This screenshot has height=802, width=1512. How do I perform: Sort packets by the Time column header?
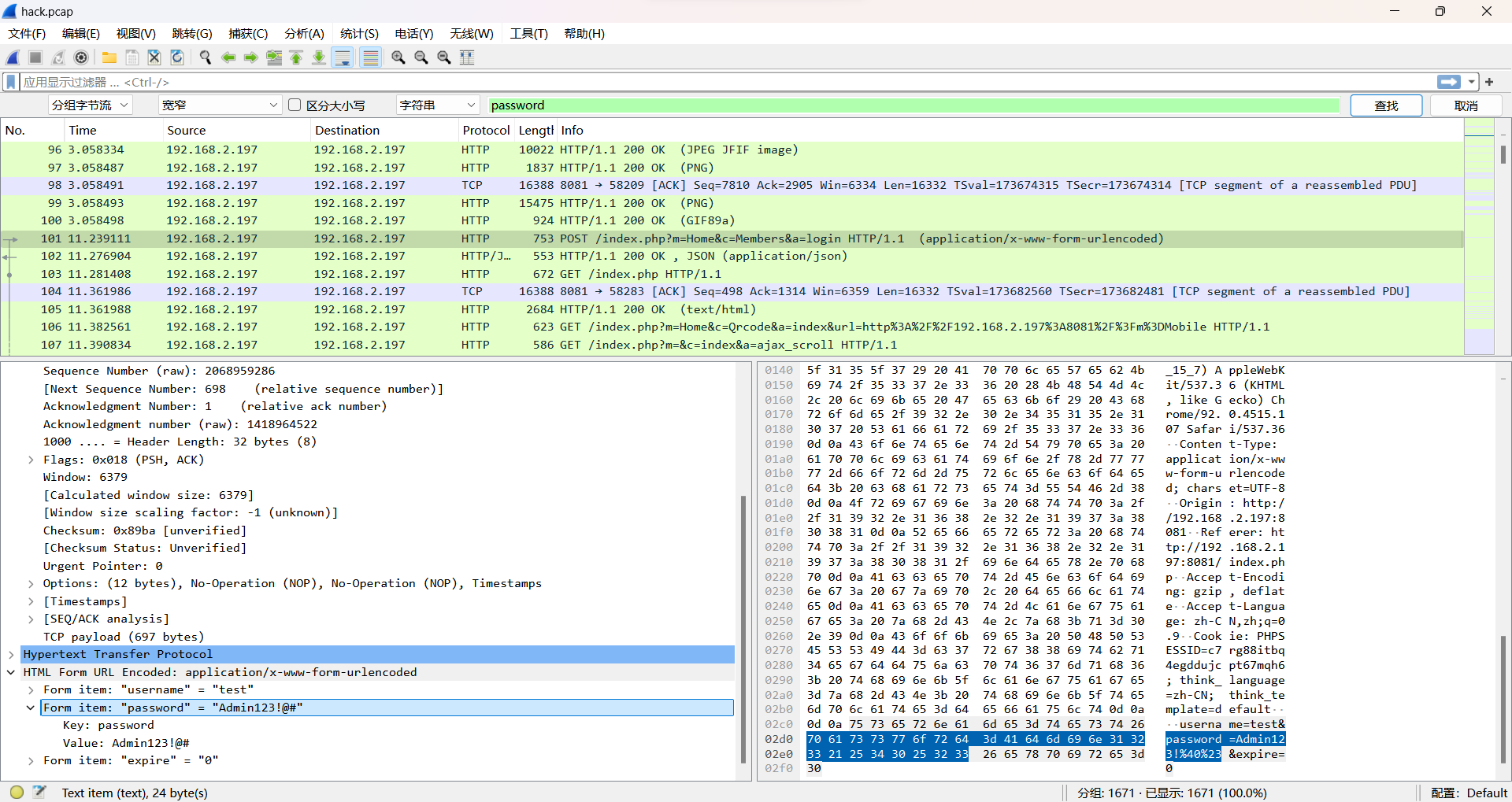click(x=113, y=131)
